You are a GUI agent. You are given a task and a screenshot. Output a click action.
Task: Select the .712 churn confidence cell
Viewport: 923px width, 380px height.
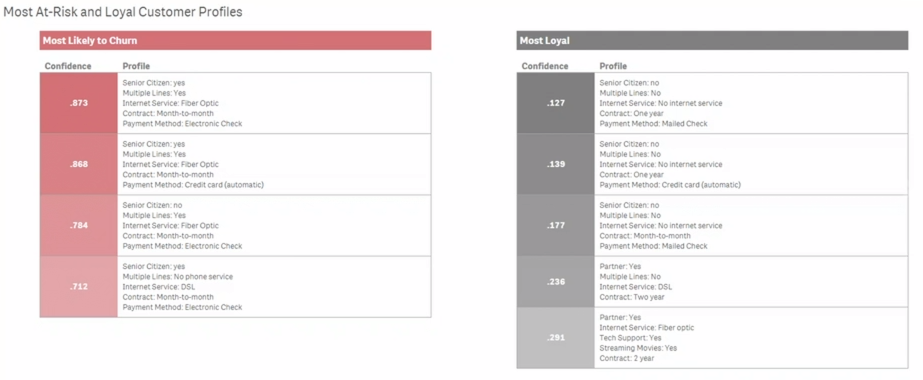(79, 286)
